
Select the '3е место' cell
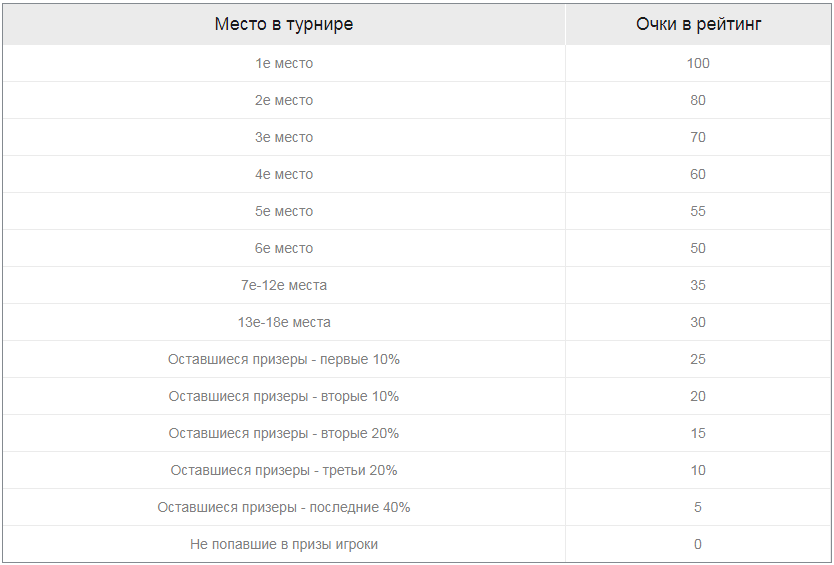[284, 137]
